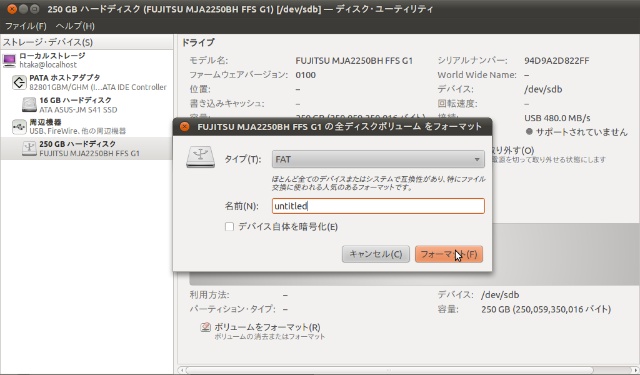Screen dimensions: 640x375
Task: Open the ファイル(F) menu
Action: click(x=25, y=26)
